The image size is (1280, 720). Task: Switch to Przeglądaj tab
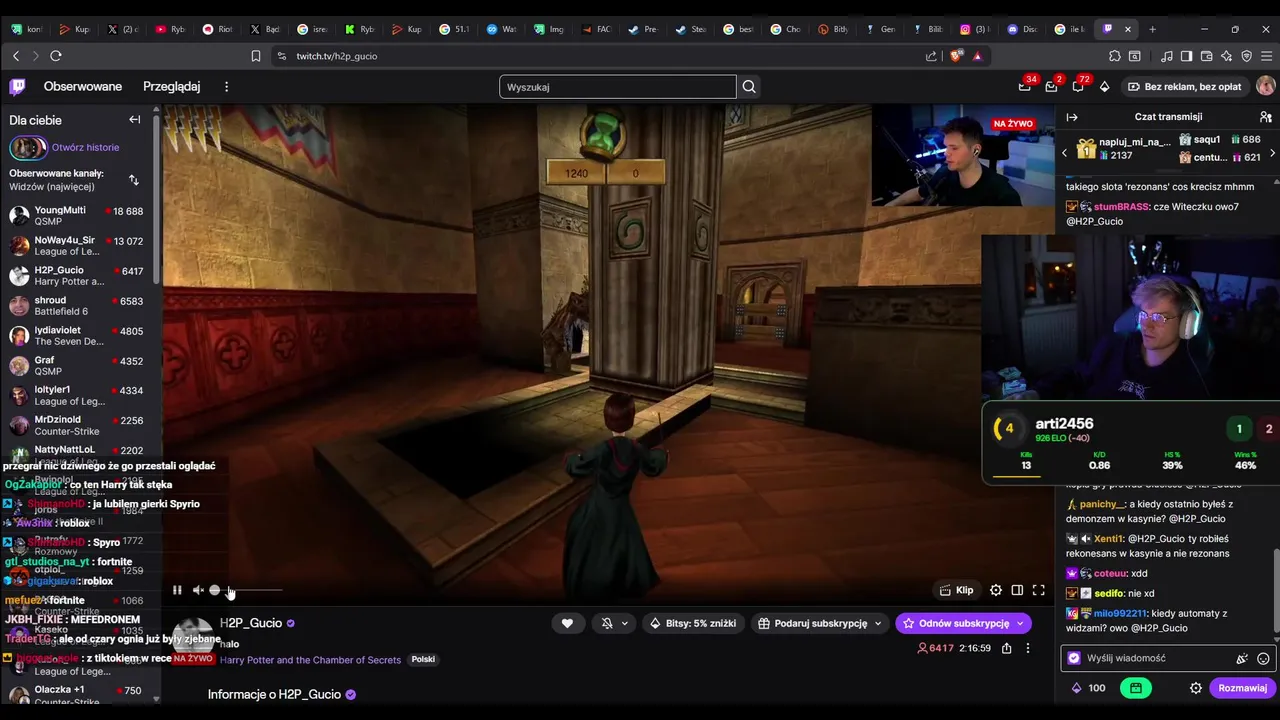coord(172,87)
